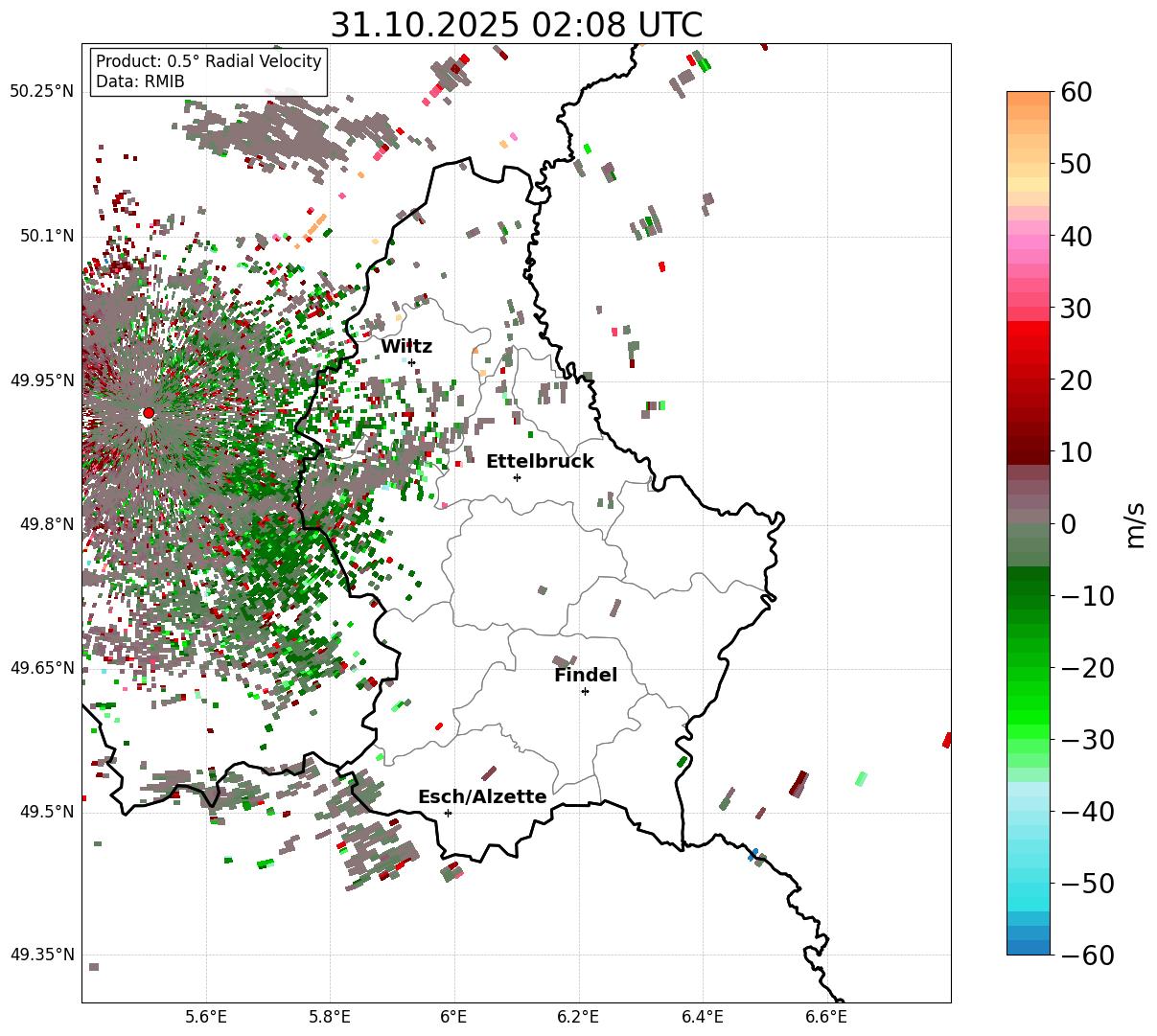Click the 20 colorbar tick label
The width and height of the screenshot is (1157, 1036).
pyautogui.click(x=1075, y=380)
